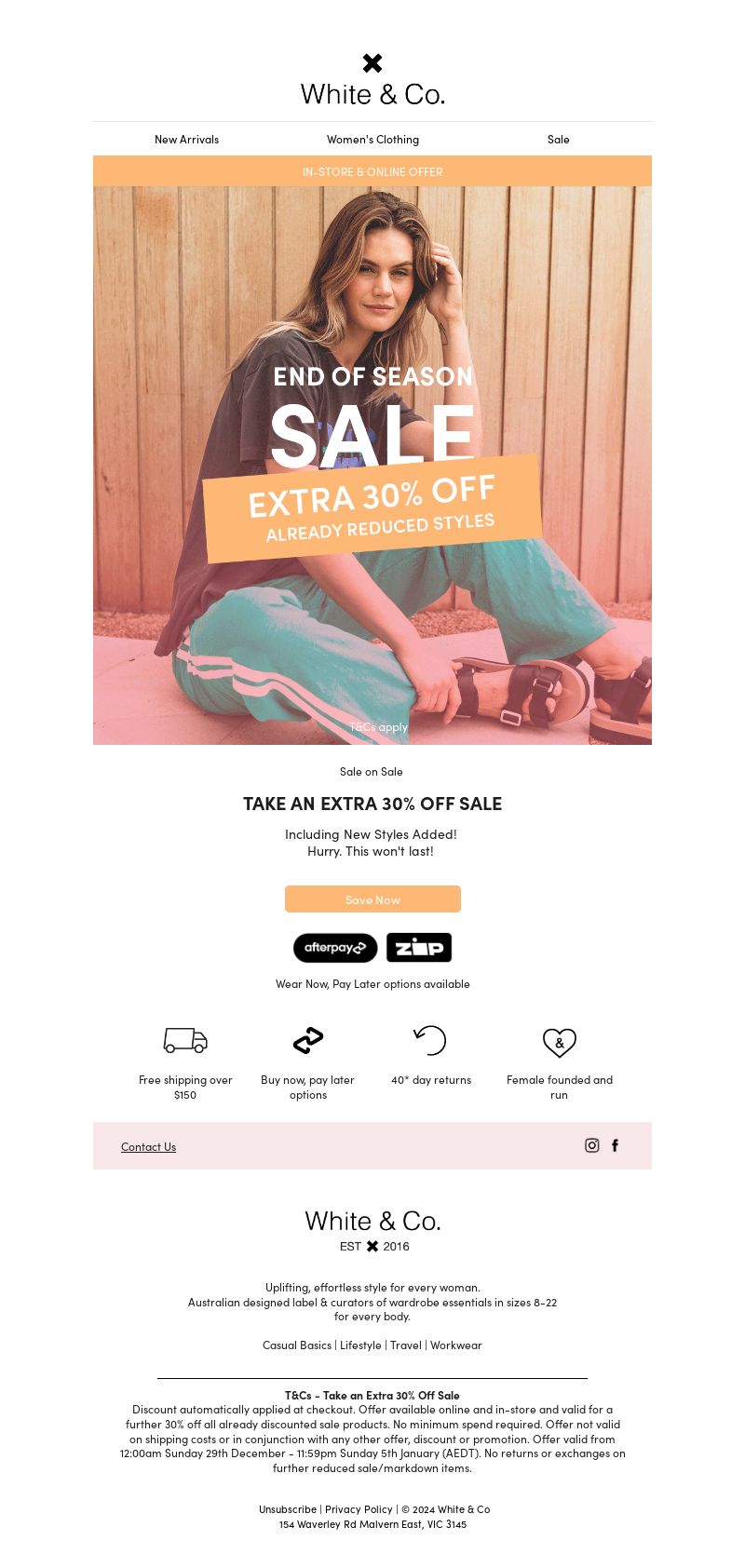Click the buy now pay later arrows icon
The width and height of the screenshot is (745, 1568).
pyautogui.click(x=308, y=1040)
